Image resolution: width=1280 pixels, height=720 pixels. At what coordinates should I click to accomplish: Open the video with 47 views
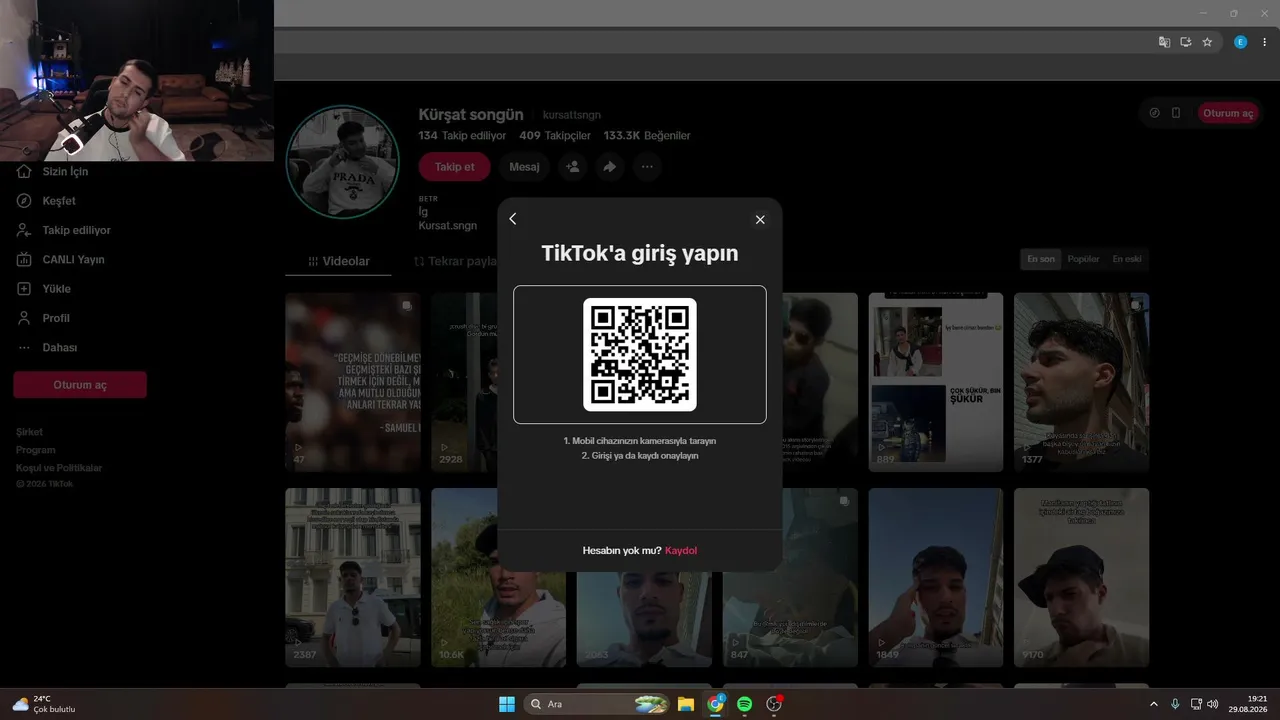pos(353,382)
